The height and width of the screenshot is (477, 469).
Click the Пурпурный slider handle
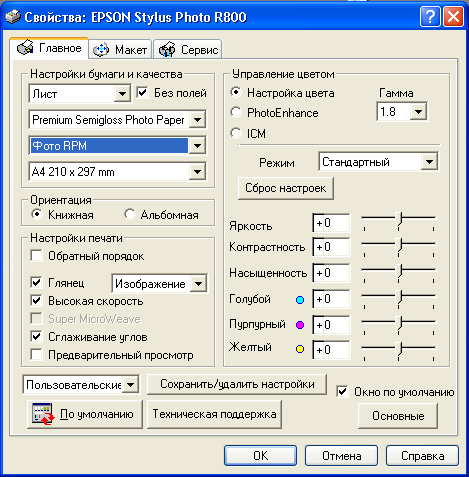[x=399, y=324]
